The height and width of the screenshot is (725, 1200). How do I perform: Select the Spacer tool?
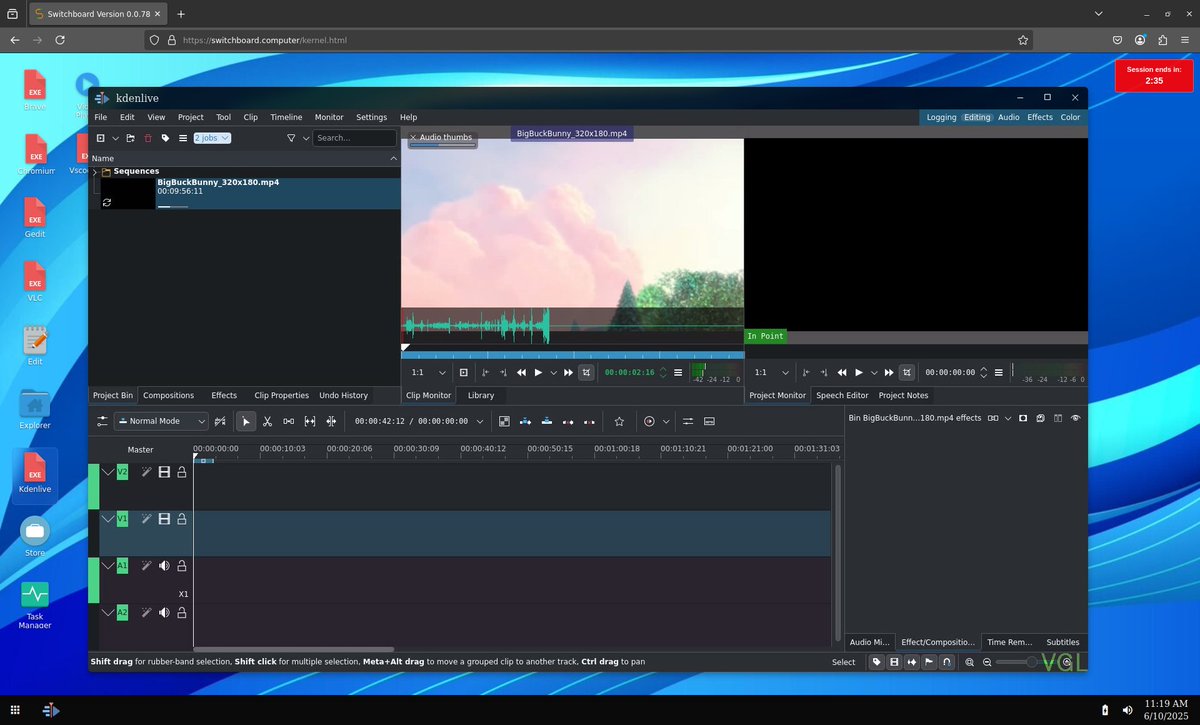click(x=288, y=421)
